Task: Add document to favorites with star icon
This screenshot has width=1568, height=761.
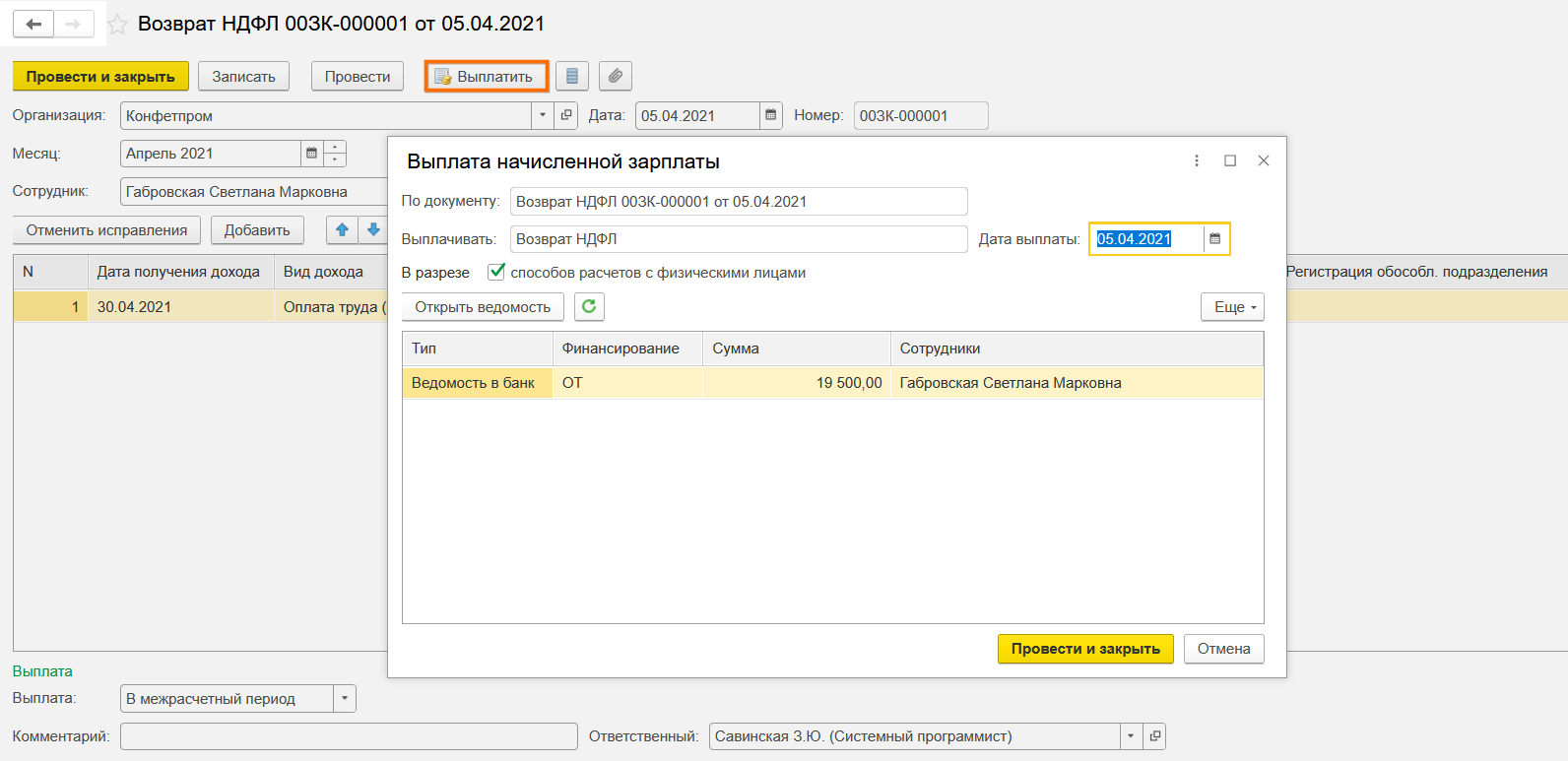Action: point(117,25)
